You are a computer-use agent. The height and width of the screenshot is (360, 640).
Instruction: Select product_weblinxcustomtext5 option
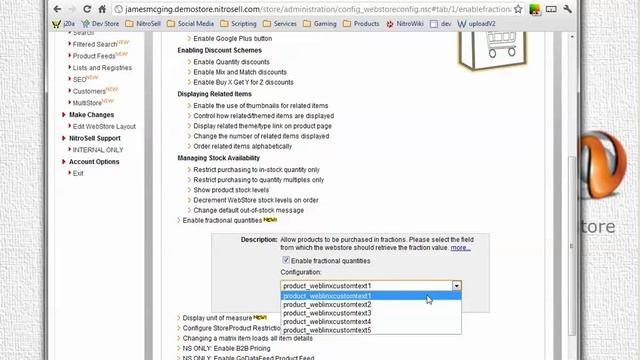(371, 330)
